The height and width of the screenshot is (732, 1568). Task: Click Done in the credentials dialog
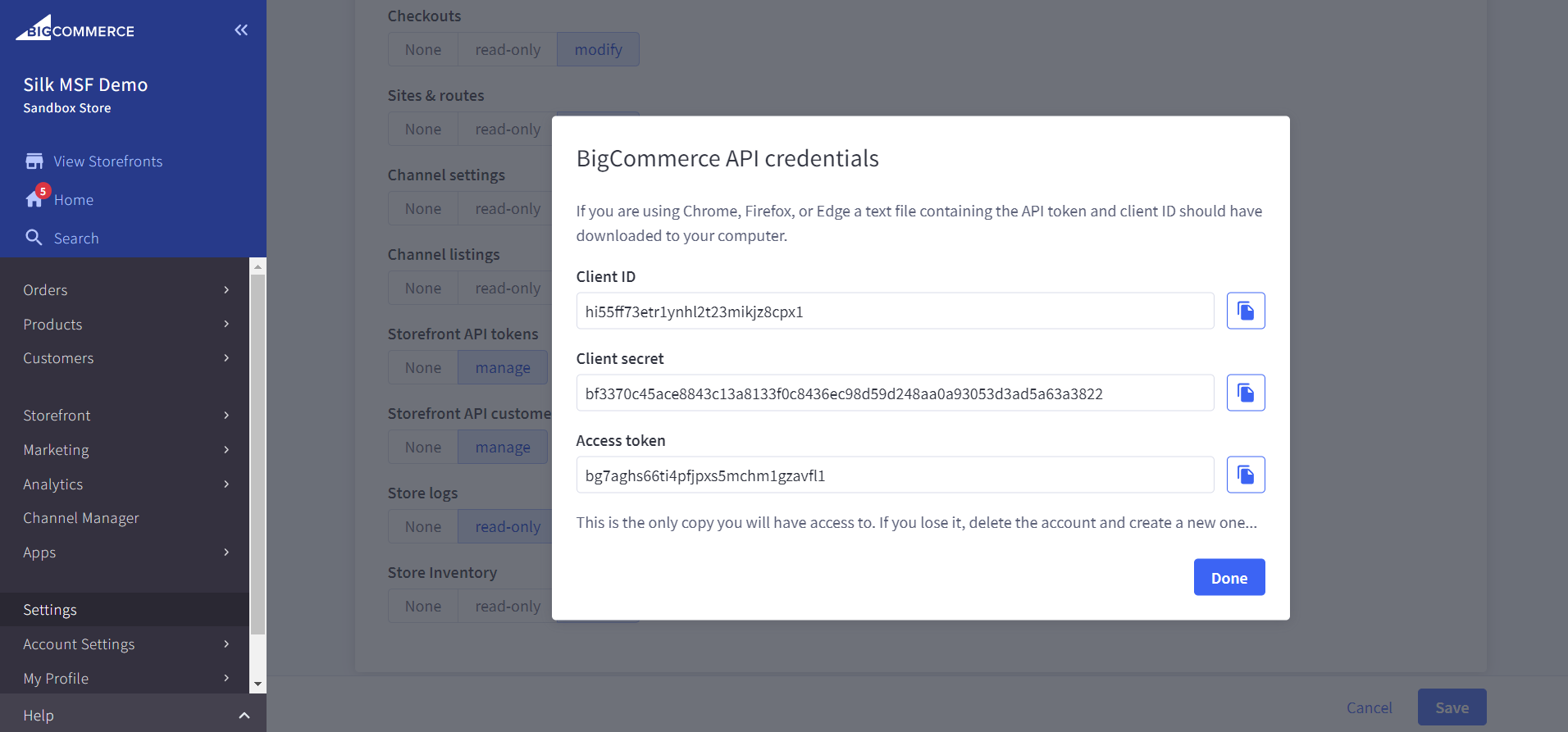(1229, 577)
